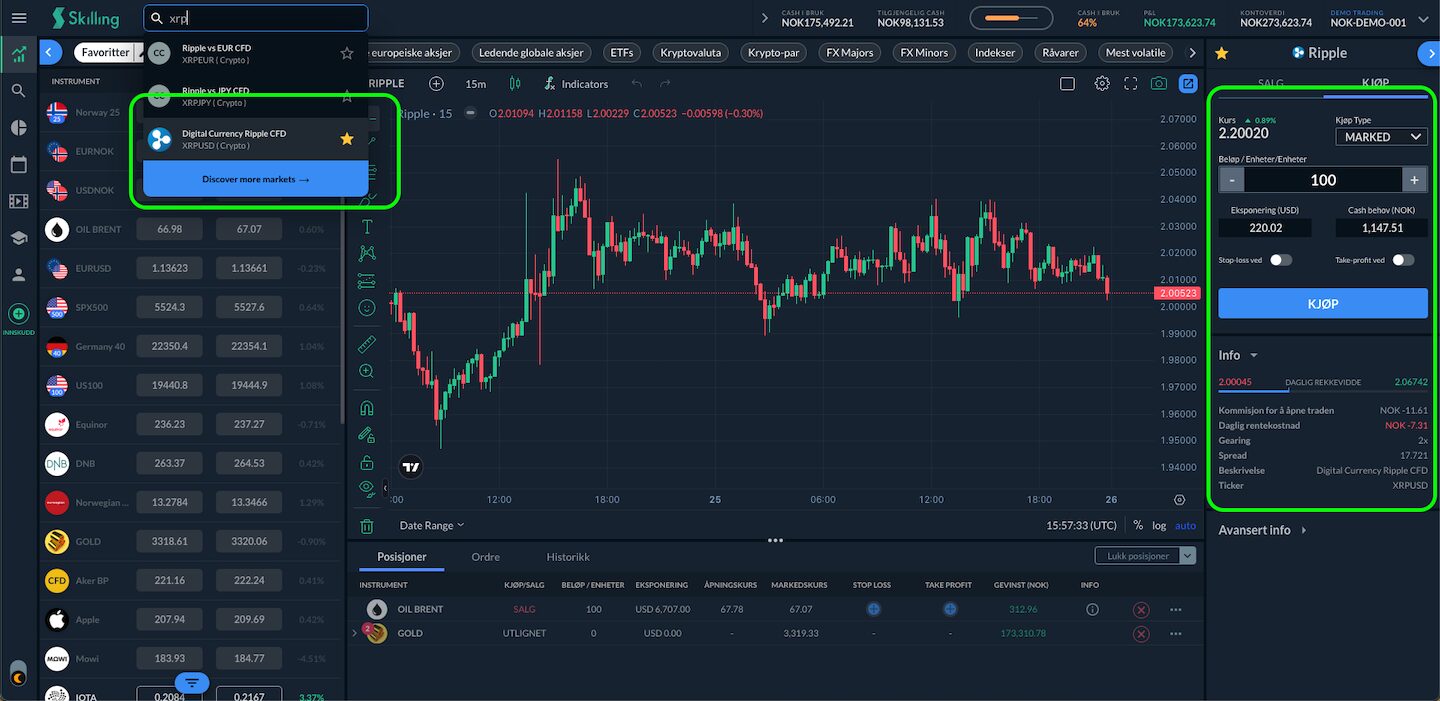Select the Kryptovaluta category
Image resolution: width=1440 pixels, height=701 pixels.
[x=693, y=53]
